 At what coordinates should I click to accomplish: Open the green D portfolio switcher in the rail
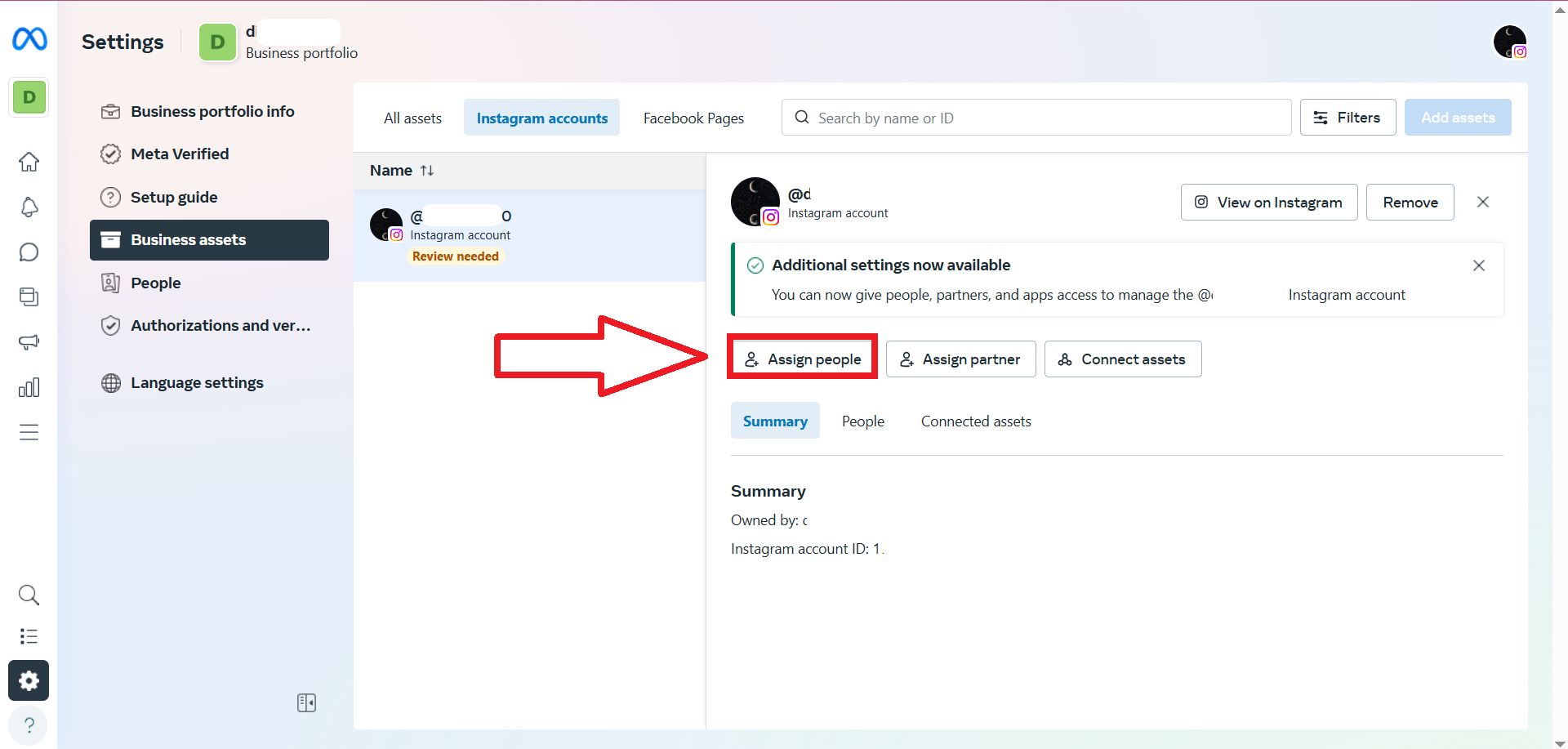pos(29,97)
